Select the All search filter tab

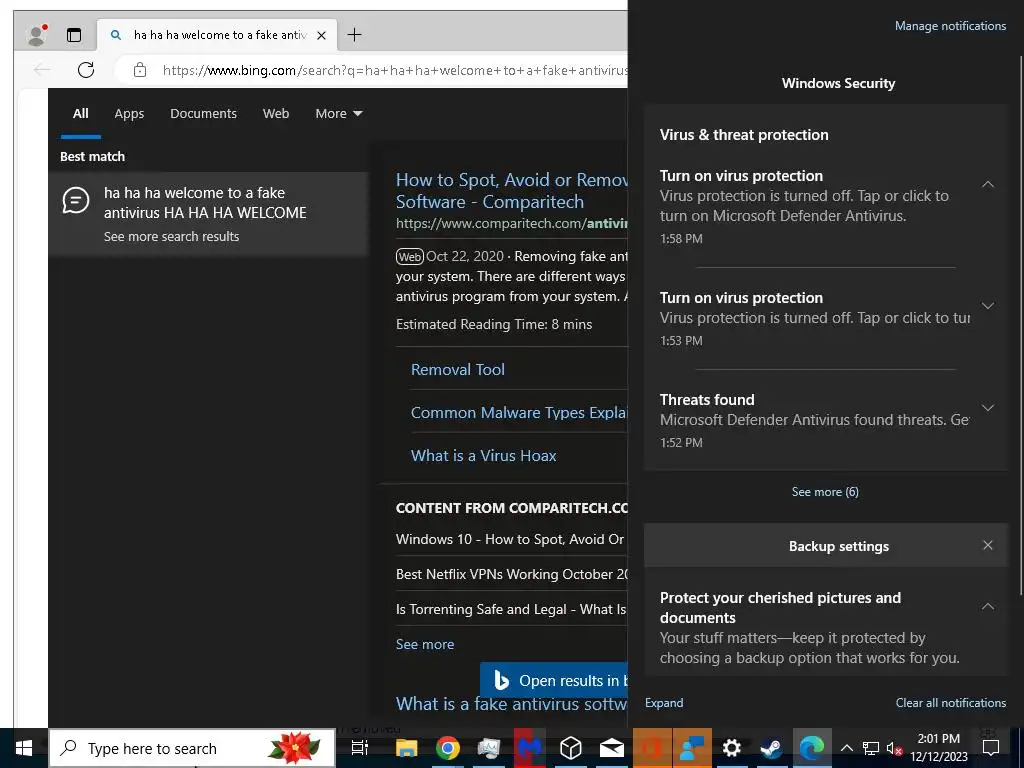tap(80, 114)
